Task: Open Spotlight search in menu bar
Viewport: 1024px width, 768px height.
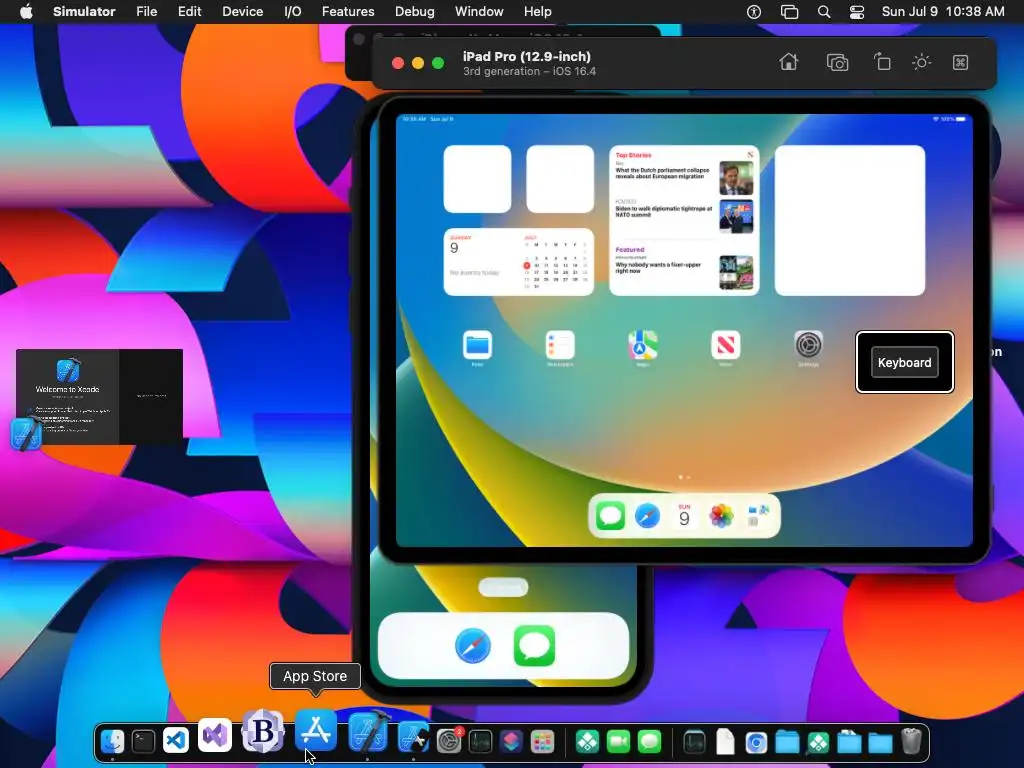Action: [x=824, y=12]
